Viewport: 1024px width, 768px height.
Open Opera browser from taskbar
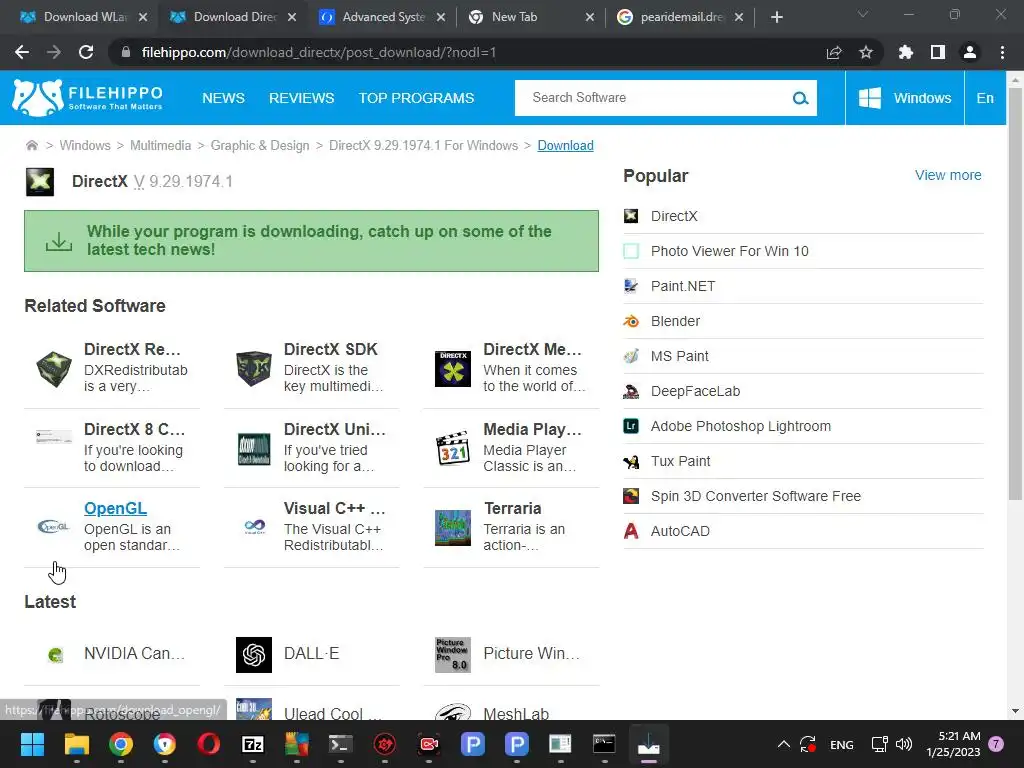(x=208, y=744)
